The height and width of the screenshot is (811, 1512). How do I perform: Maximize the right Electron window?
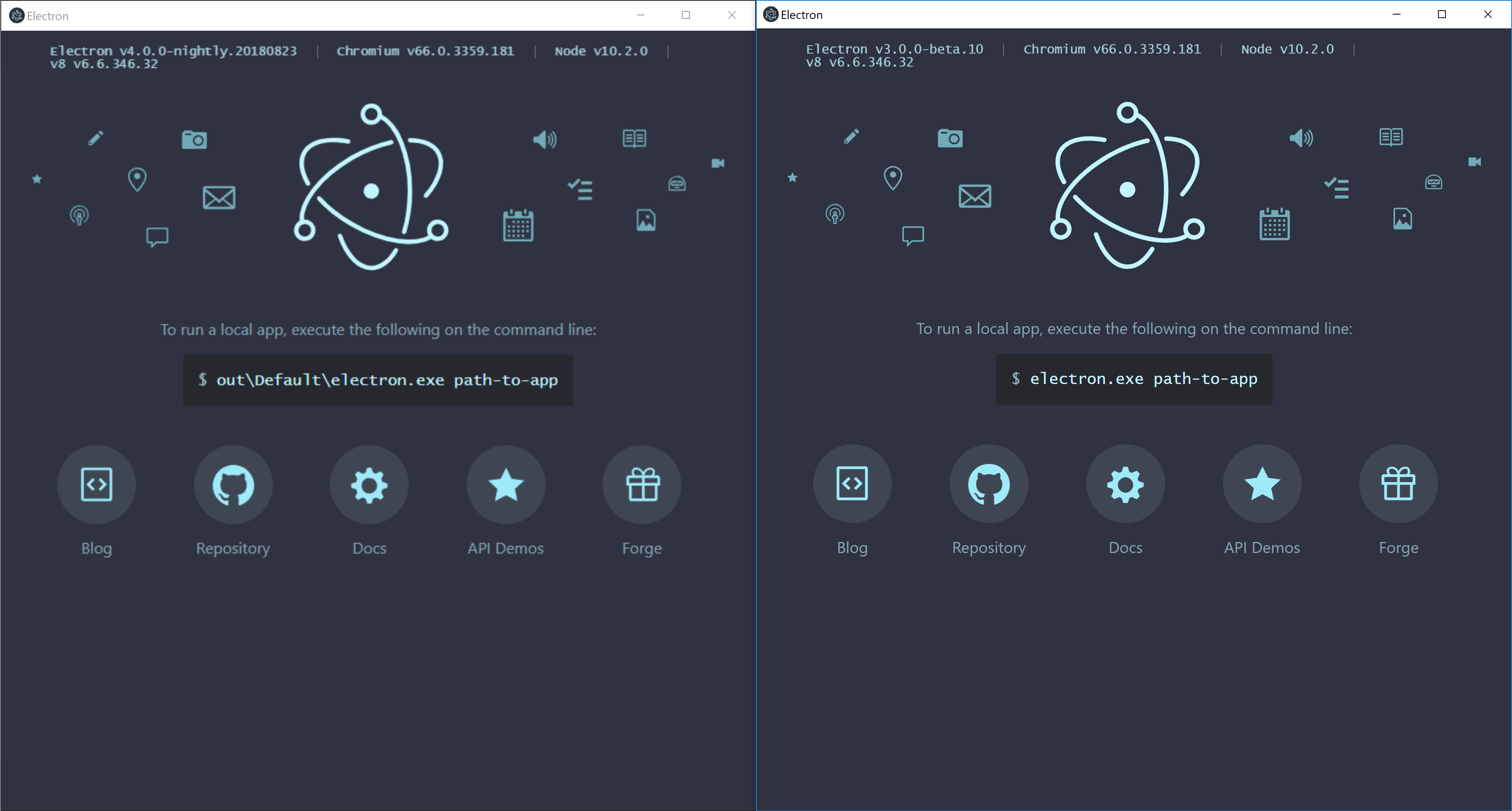[x=1442, y=14]
